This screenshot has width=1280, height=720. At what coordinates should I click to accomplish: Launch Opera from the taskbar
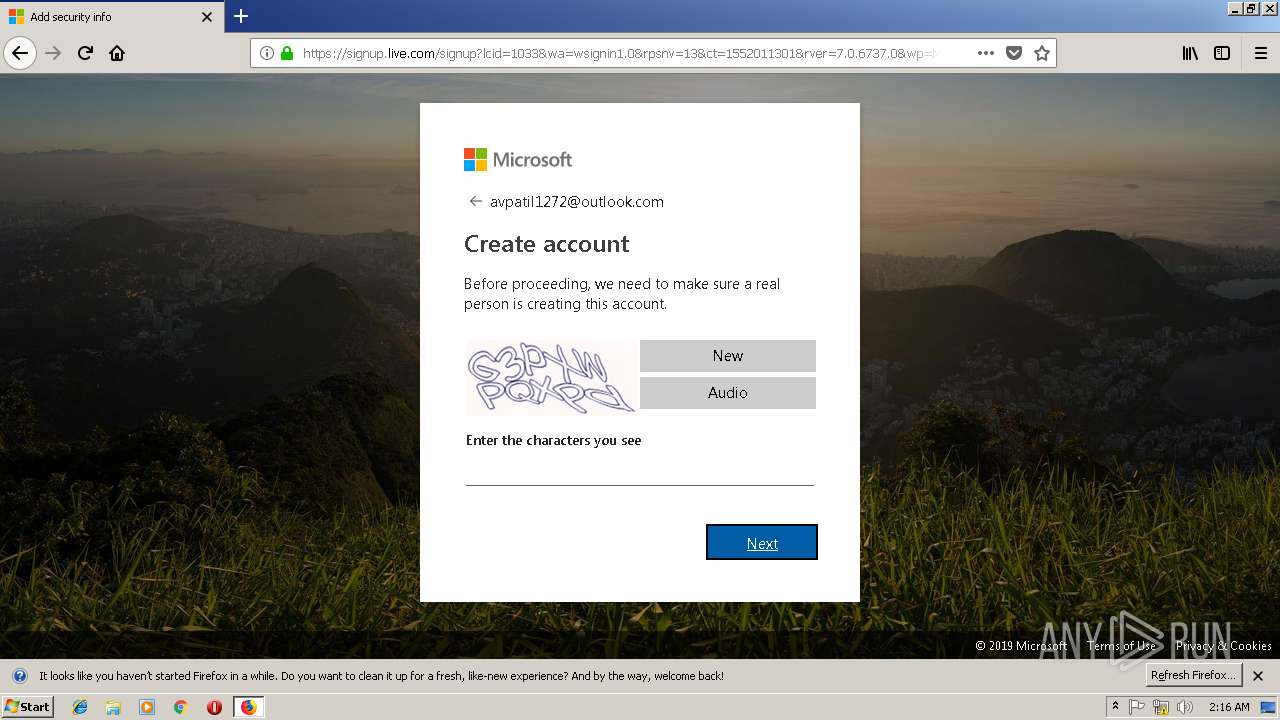214,707
